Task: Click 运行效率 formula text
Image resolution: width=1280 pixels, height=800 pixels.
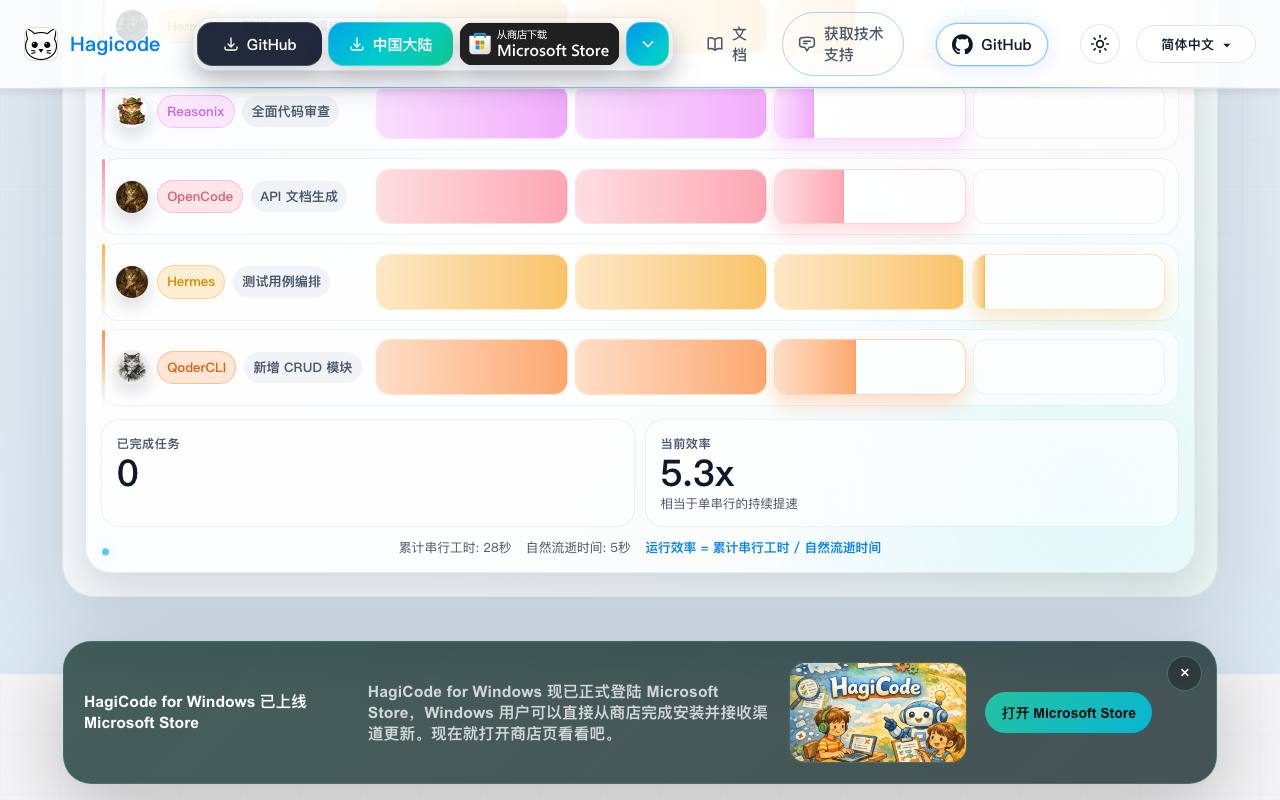Action: (763, 548)
